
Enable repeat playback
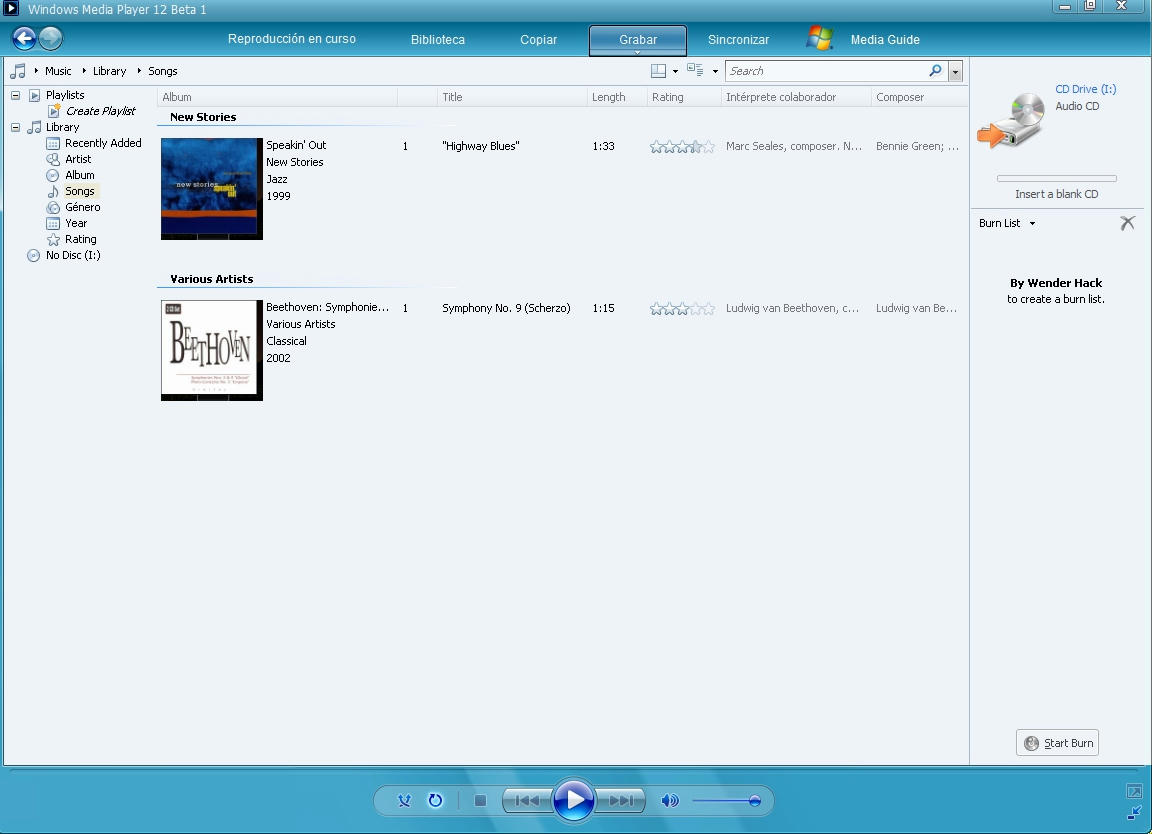(436, 800)
